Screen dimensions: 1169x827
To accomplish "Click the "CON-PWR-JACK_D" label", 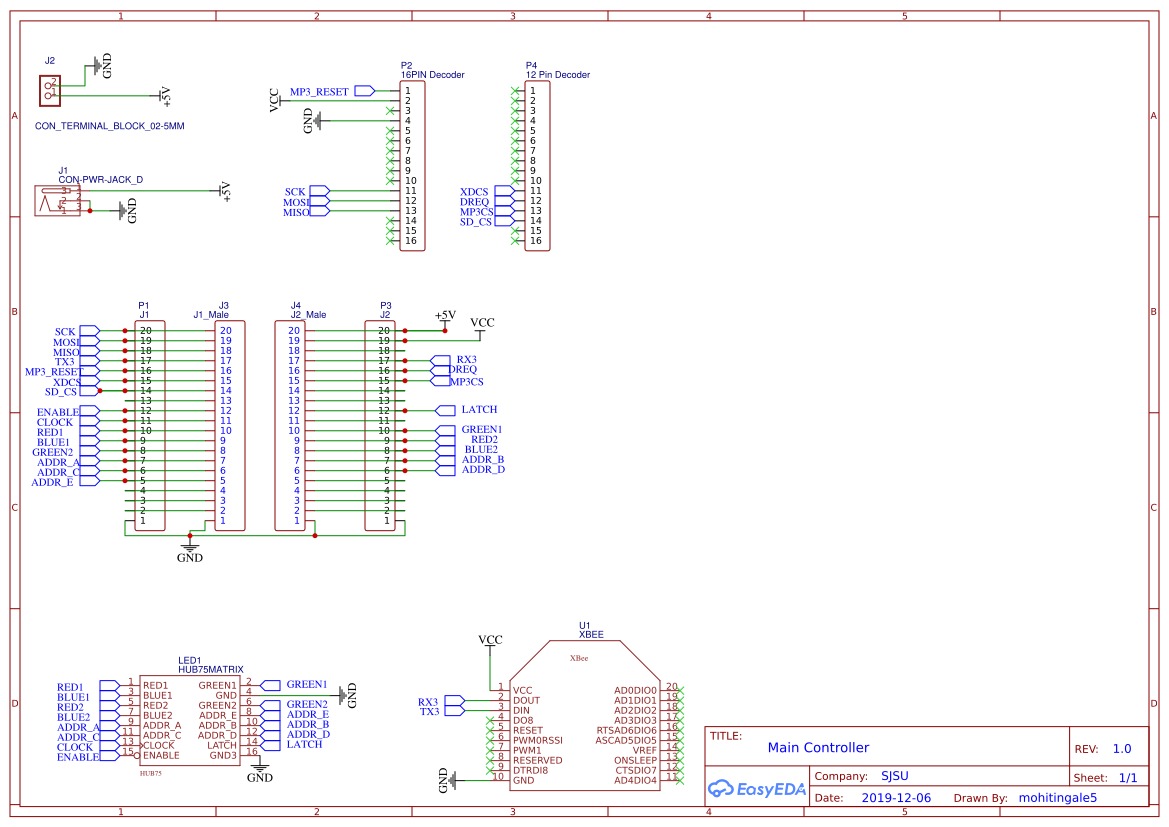I will coord(101,180).
